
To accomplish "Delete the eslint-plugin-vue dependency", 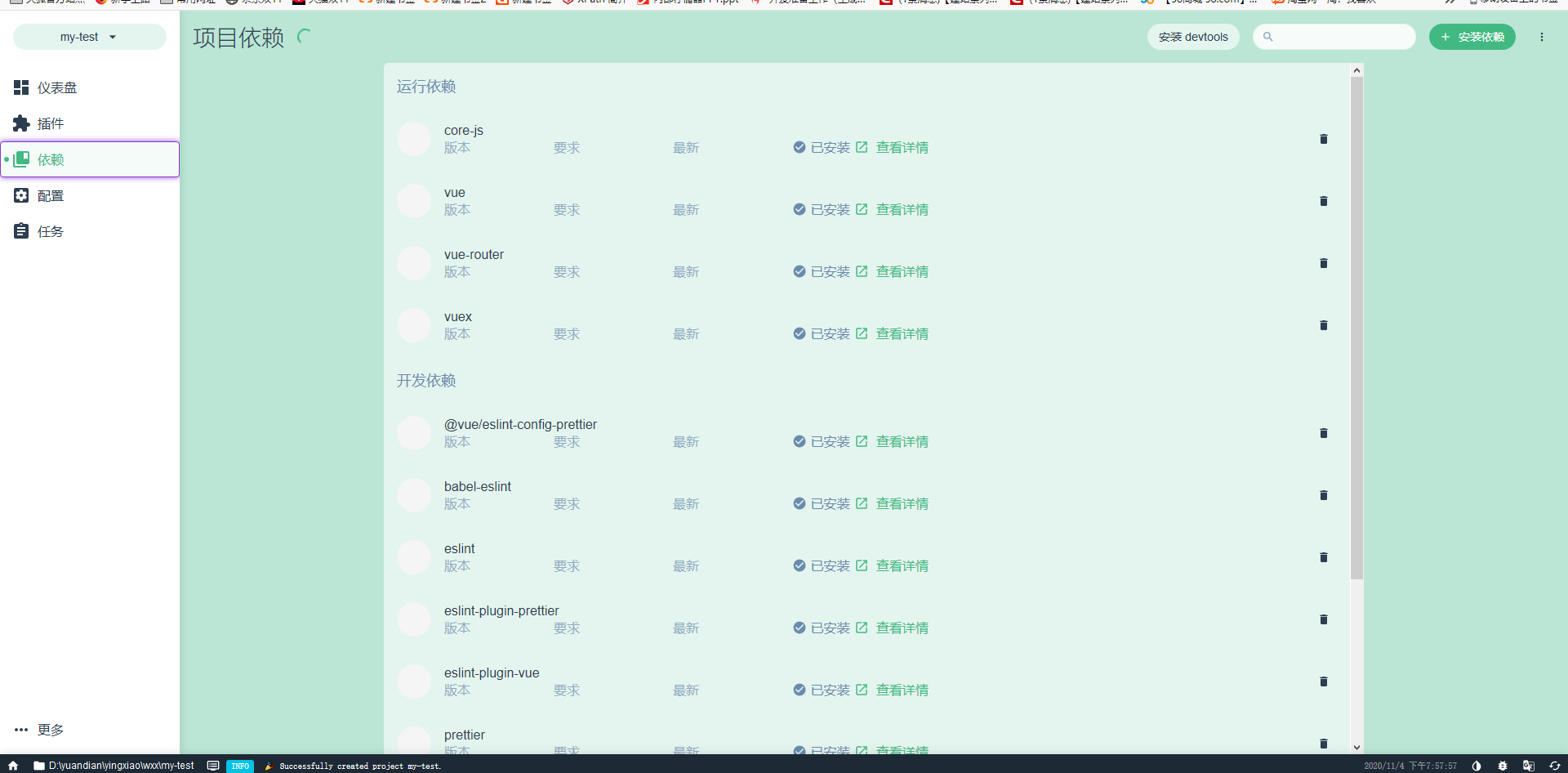I will (1324, 681).
